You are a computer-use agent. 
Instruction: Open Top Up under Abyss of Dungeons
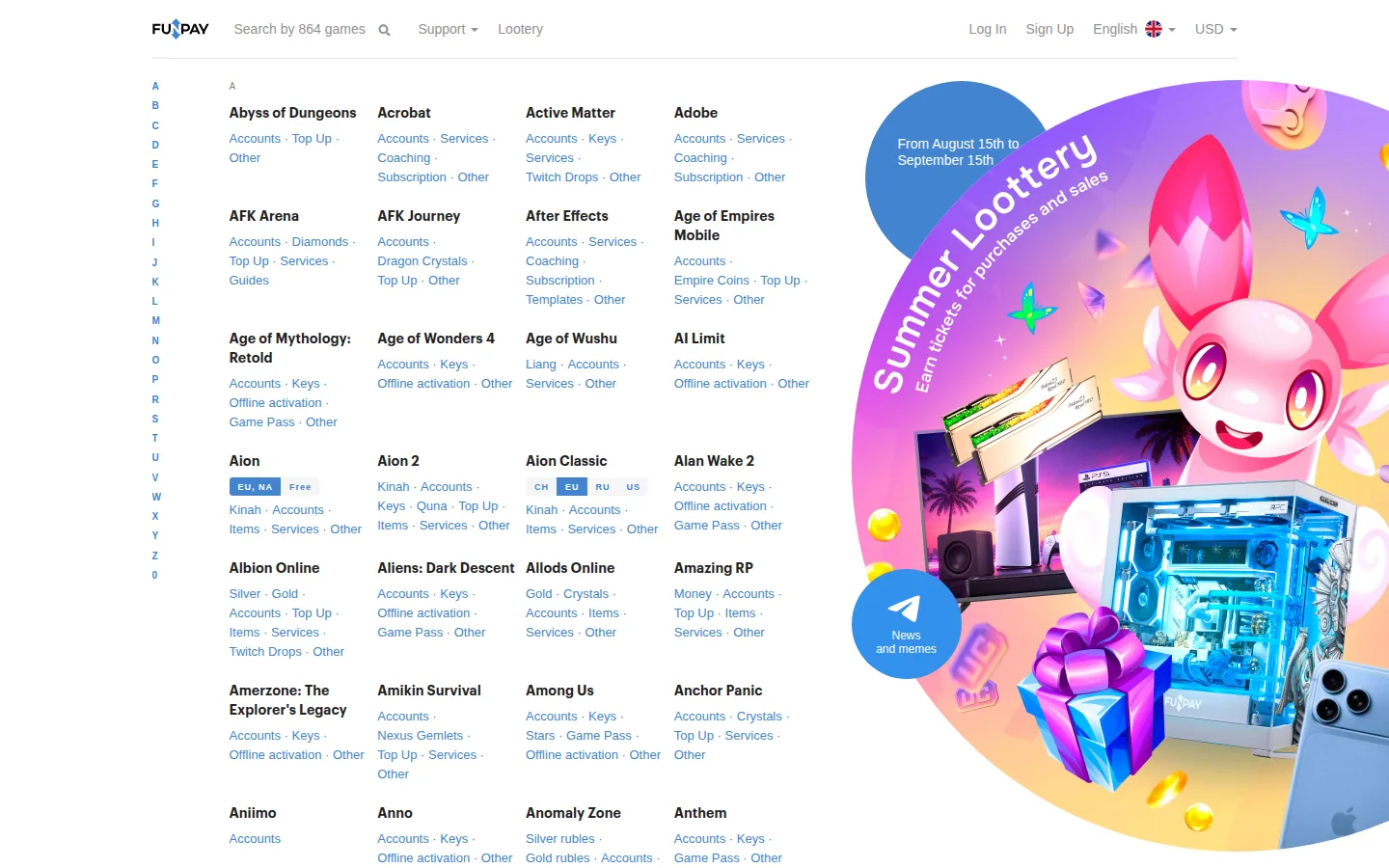312,139
